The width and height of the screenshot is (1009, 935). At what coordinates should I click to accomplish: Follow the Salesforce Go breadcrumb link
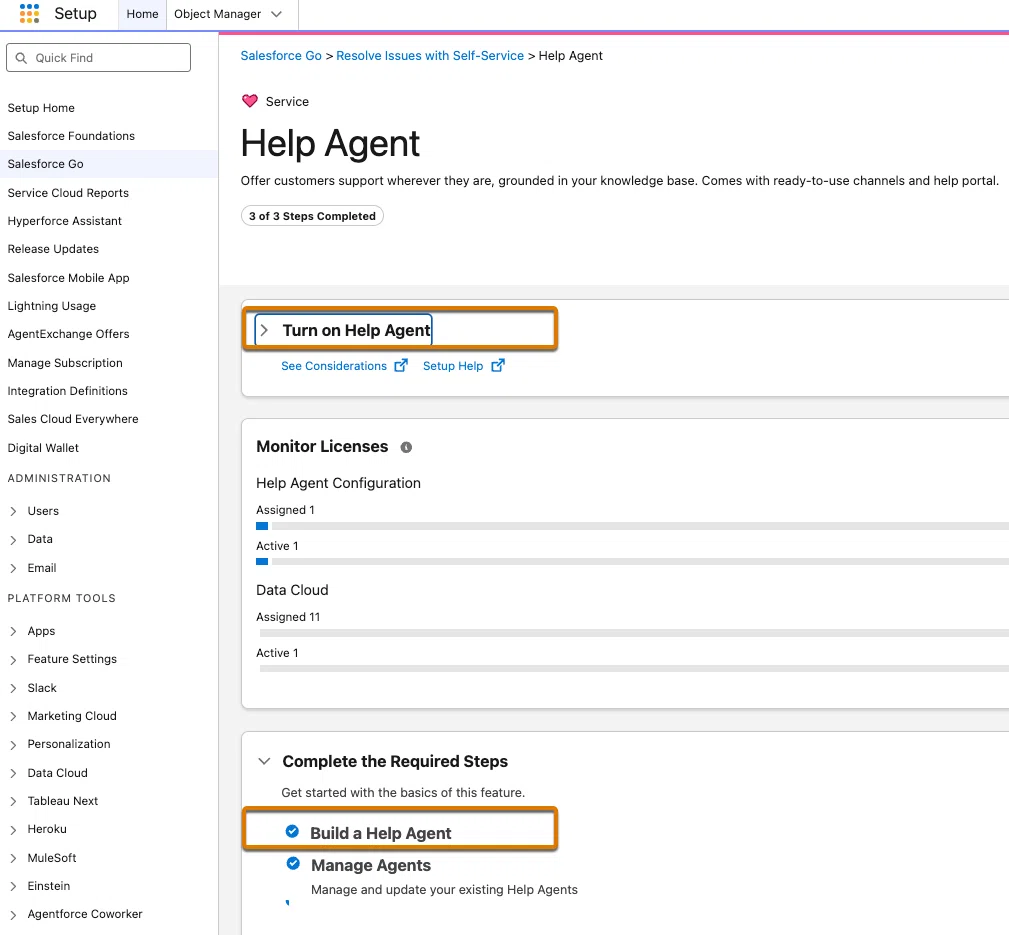281,56
